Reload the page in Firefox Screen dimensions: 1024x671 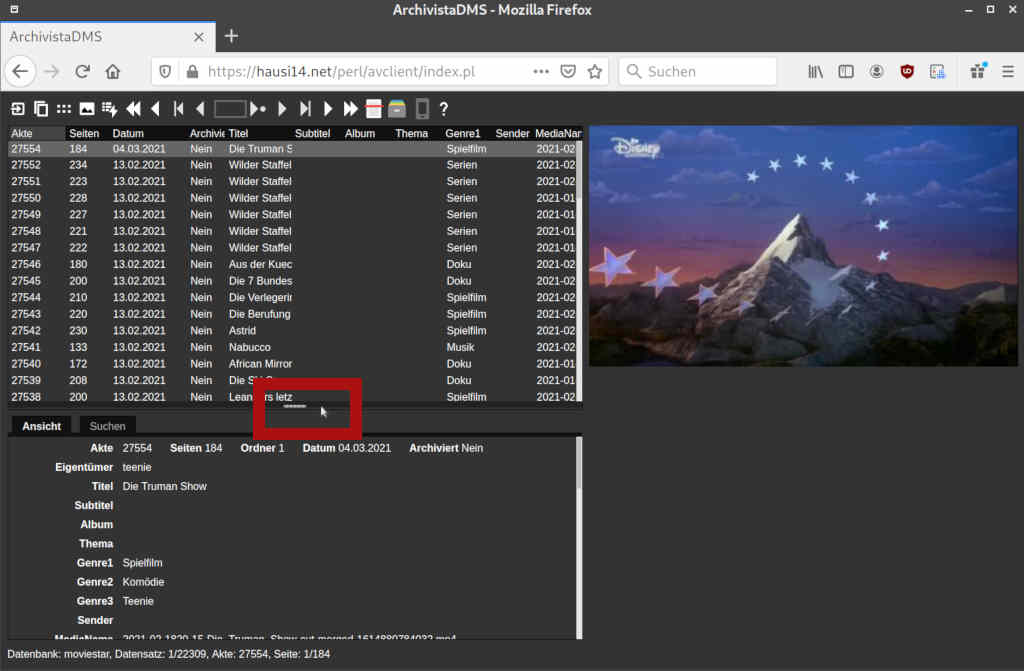[82, 71]
